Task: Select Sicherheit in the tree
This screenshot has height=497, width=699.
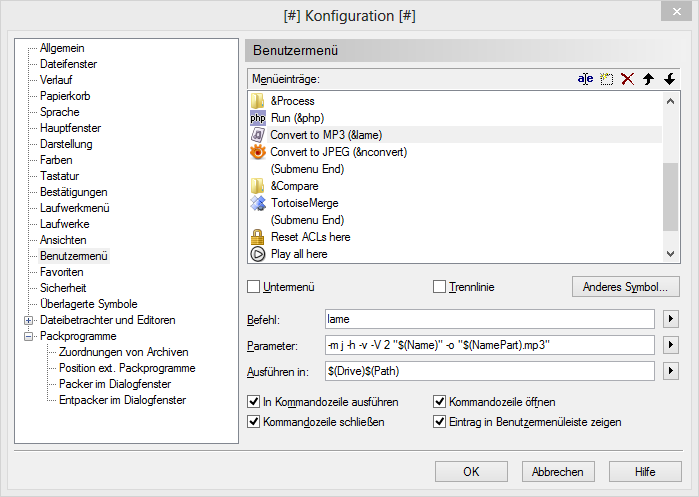Action: pos(63,288)
